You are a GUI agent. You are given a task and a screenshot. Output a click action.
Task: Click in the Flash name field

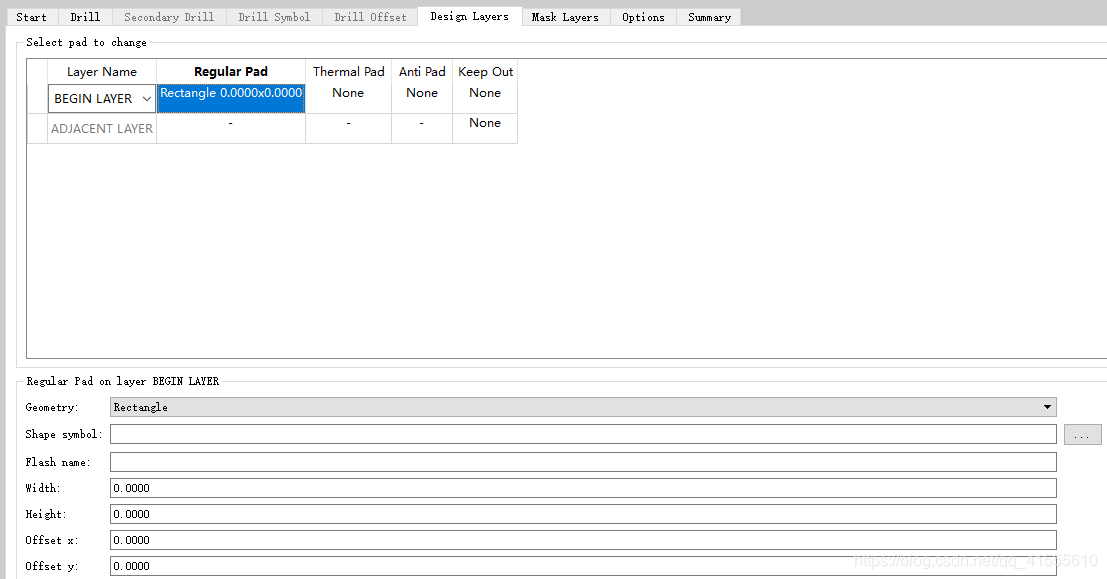pos(582,462)
